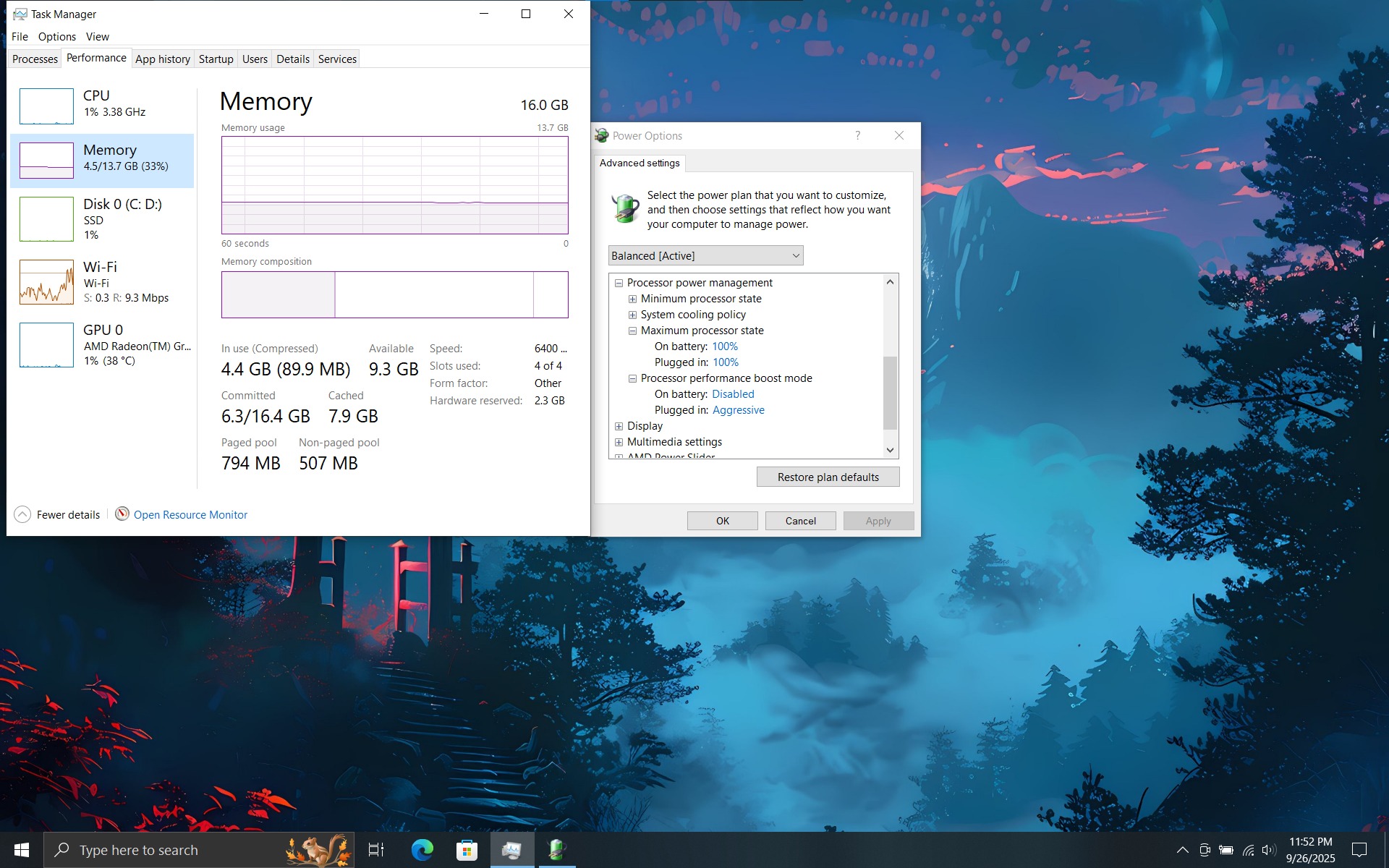
Task: Open the Details tab in Task Manager
Action: [293, 59]
